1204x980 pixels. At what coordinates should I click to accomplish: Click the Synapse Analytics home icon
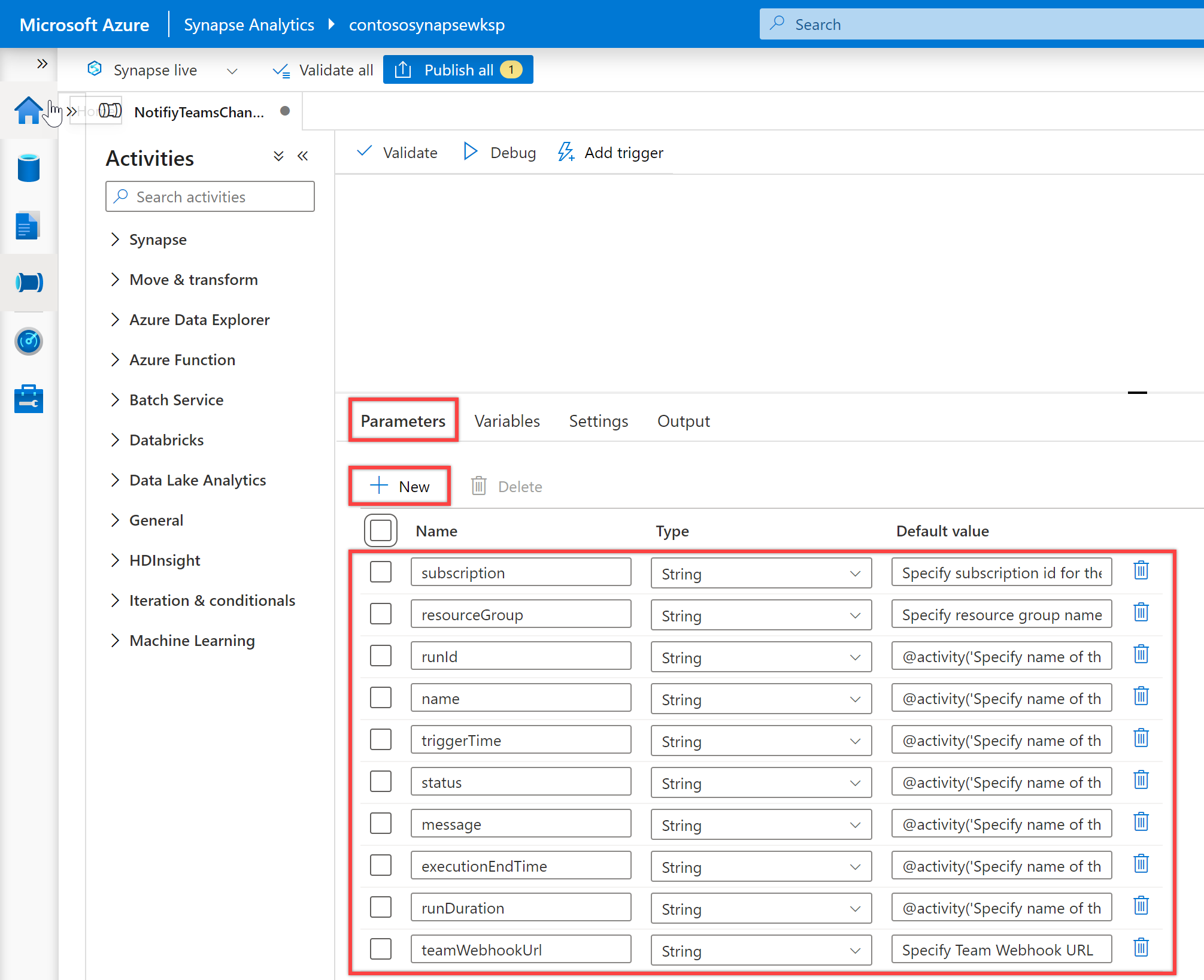[x=28, y=113]
